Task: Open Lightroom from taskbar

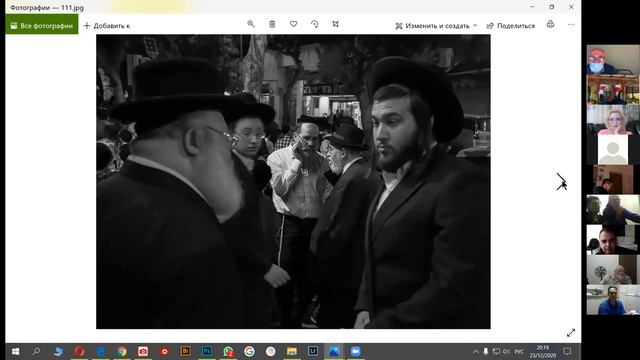Action: pos(313,351)
